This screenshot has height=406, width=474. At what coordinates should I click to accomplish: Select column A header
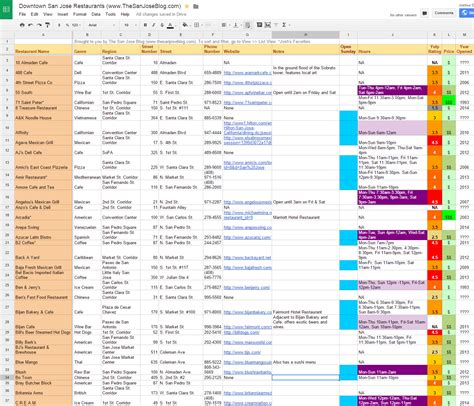click(x=43, y=35)
